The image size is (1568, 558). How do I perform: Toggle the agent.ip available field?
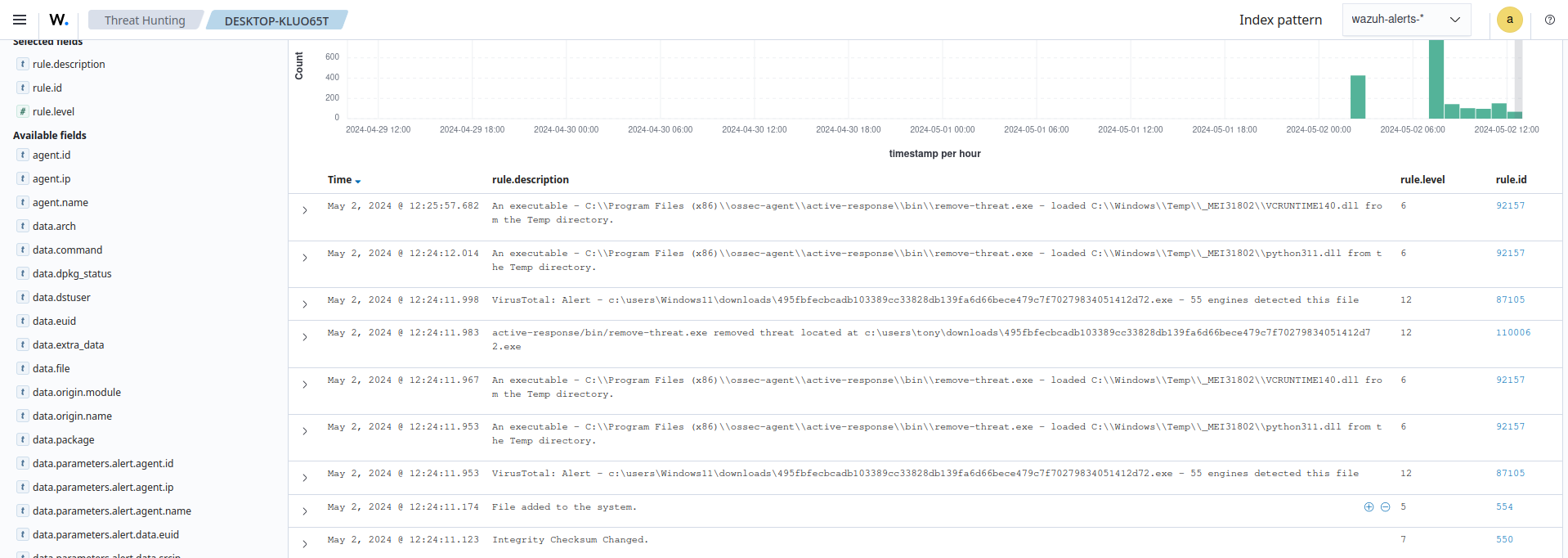[x=52, y=178]
